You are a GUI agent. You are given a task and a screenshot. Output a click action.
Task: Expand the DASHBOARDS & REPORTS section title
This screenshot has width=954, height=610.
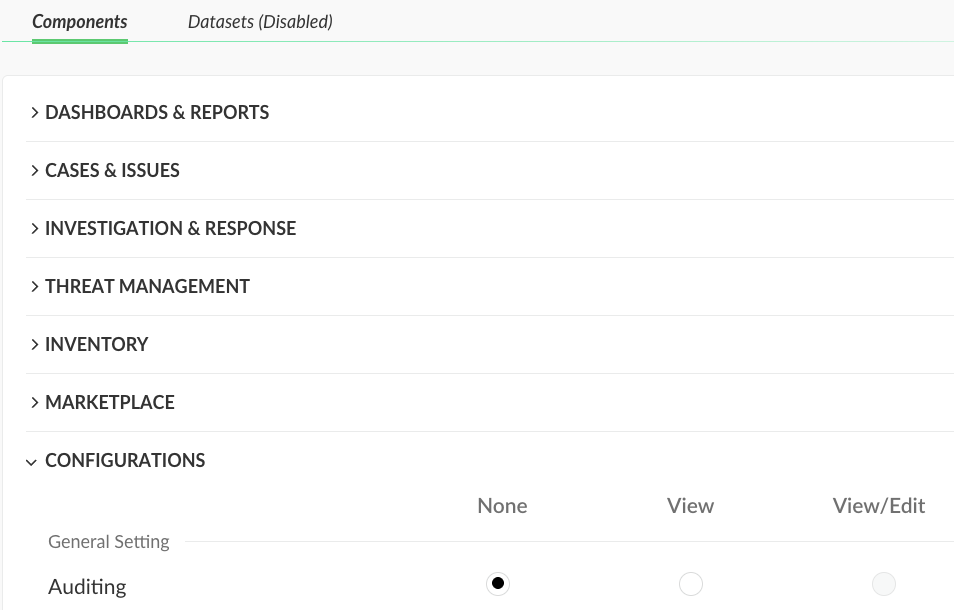point(157,113)
